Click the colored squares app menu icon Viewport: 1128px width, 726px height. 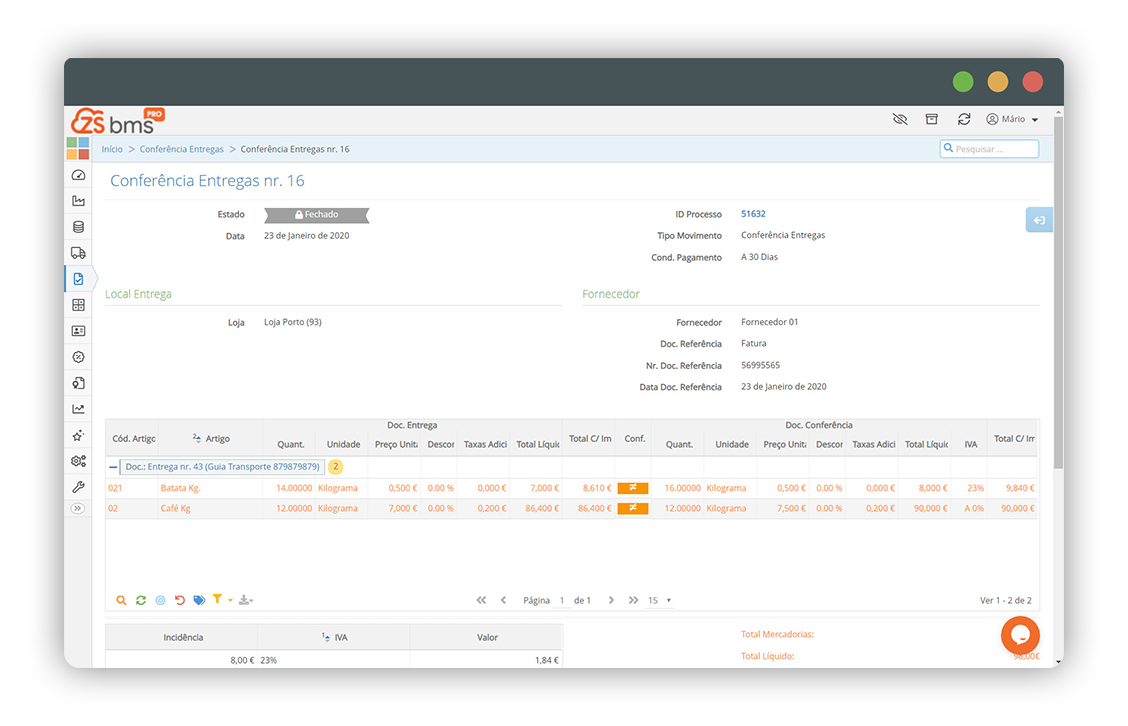78,148
